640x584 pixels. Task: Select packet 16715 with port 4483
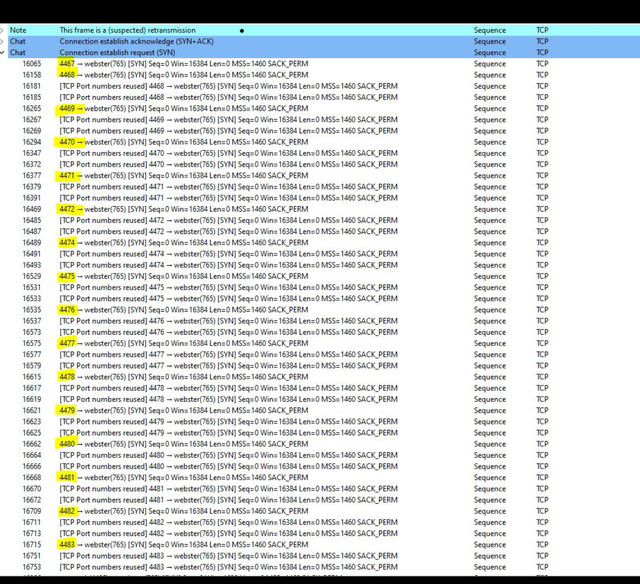pos(320,545)
